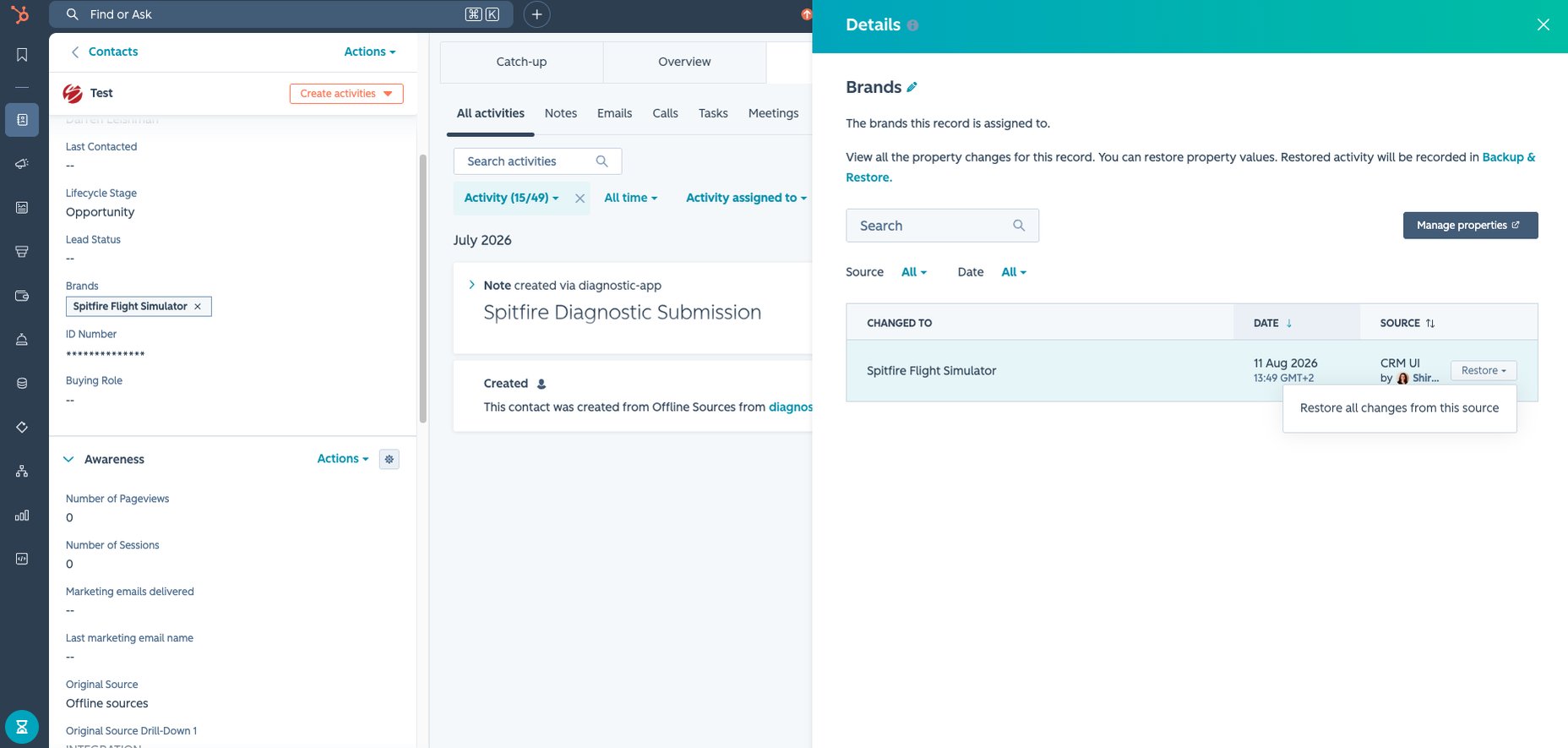1568x748 pixels.
Task: Switch to the Catch-up tab
Action: pos(521,62)
